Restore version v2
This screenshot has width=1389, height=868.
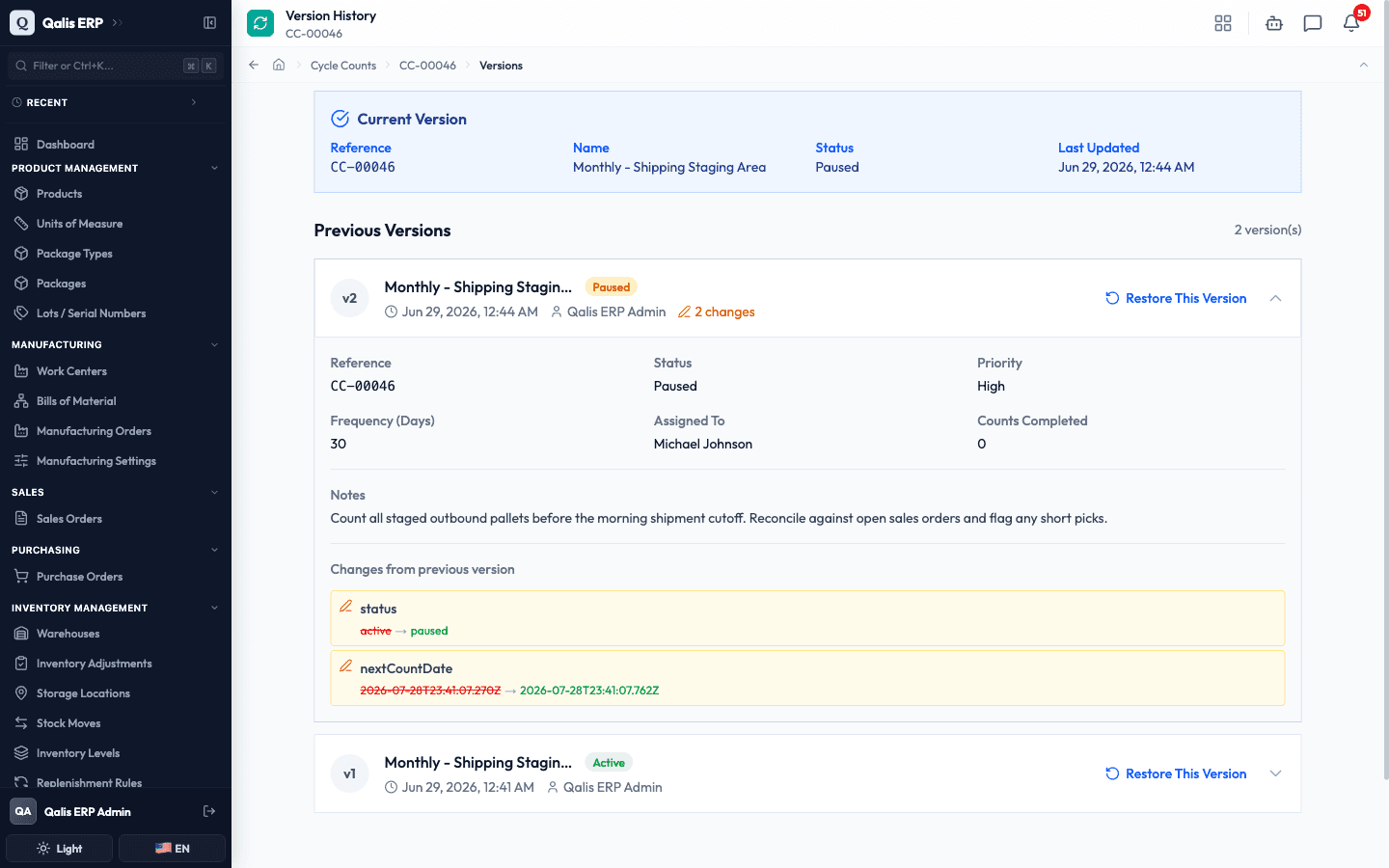click(x=1176, y=298)
